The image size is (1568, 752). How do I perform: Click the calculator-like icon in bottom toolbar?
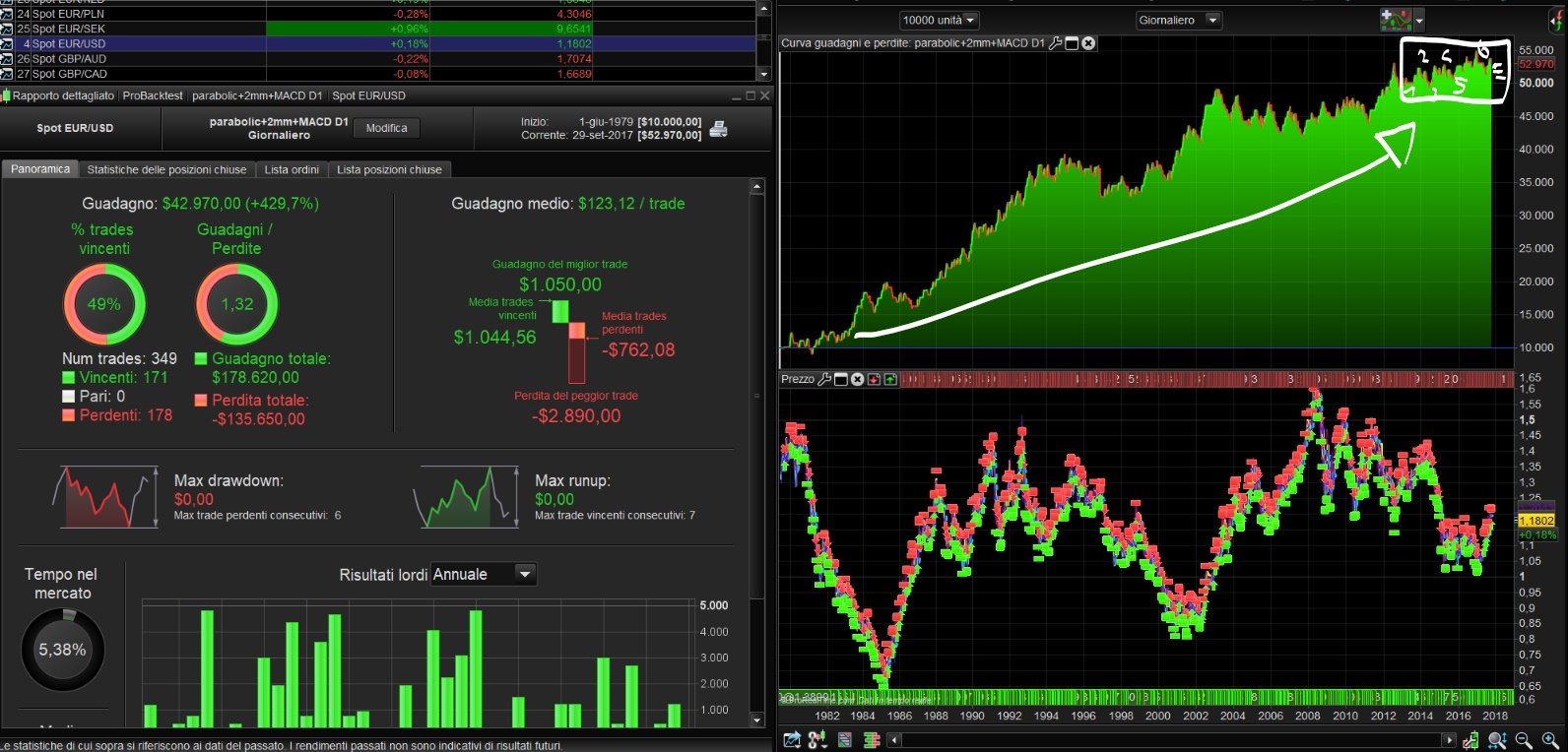845,740
